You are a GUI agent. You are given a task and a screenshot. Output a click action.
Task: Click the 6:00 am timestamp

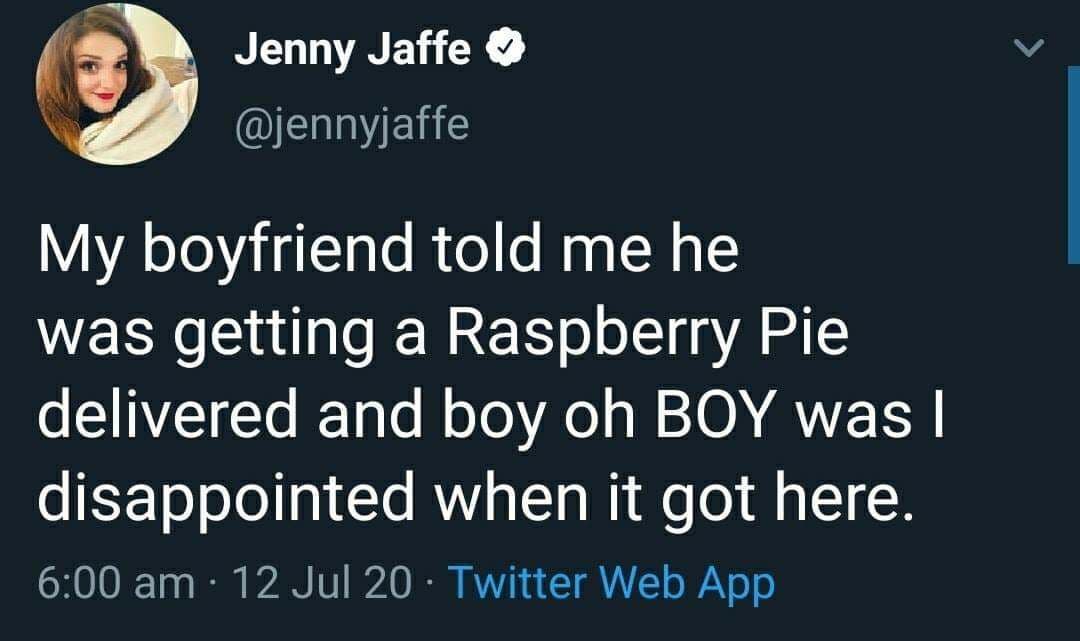tap(116, 582)
